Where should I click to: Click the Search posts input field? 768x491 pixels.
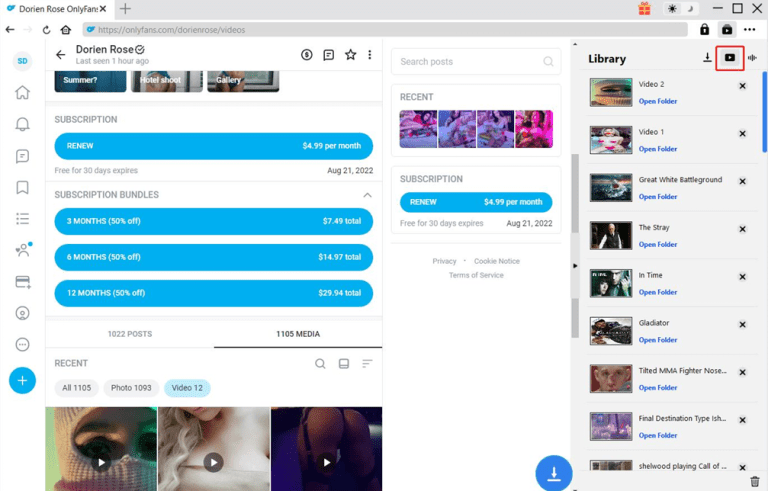point(468,62)
